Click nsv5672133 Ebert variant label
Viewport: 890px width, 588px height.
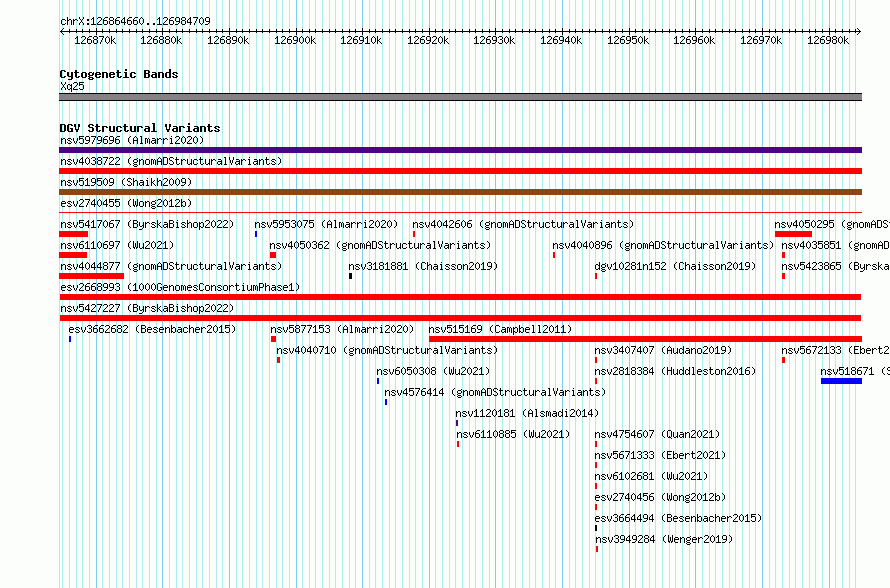(x=835, y=350)
